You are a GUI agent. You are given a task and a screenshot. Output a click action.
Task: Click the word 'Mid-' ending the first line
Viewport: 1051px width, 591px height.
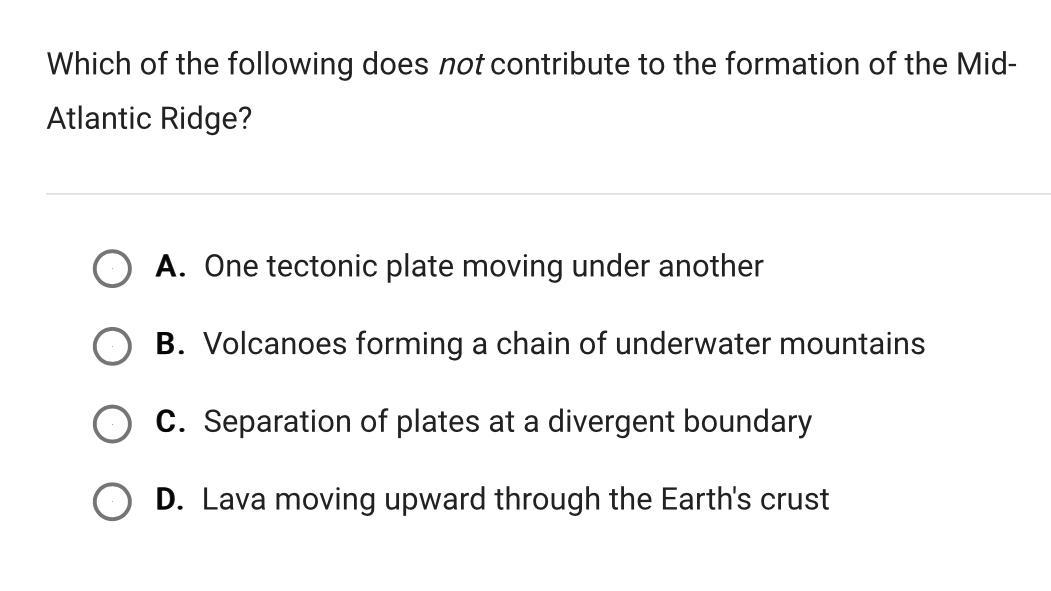986,65
